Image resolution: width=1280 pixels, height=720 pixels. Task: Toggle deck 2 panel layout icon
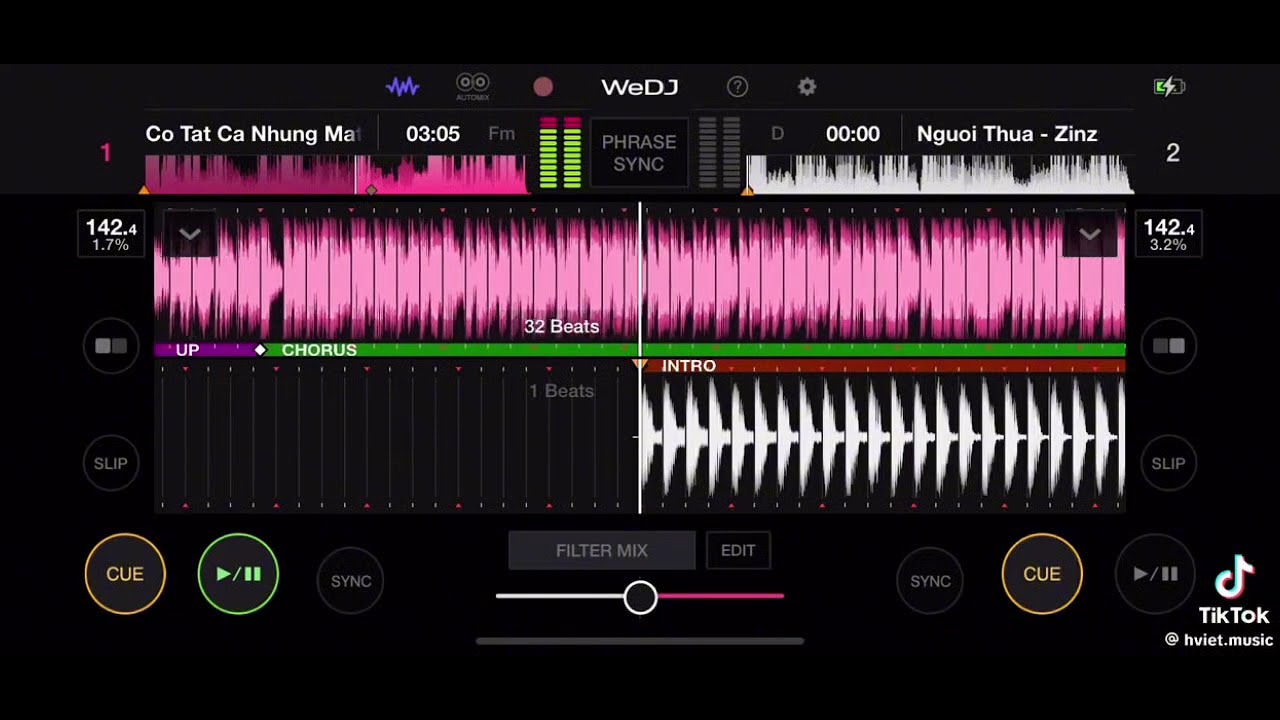(x=1169, y=346)
